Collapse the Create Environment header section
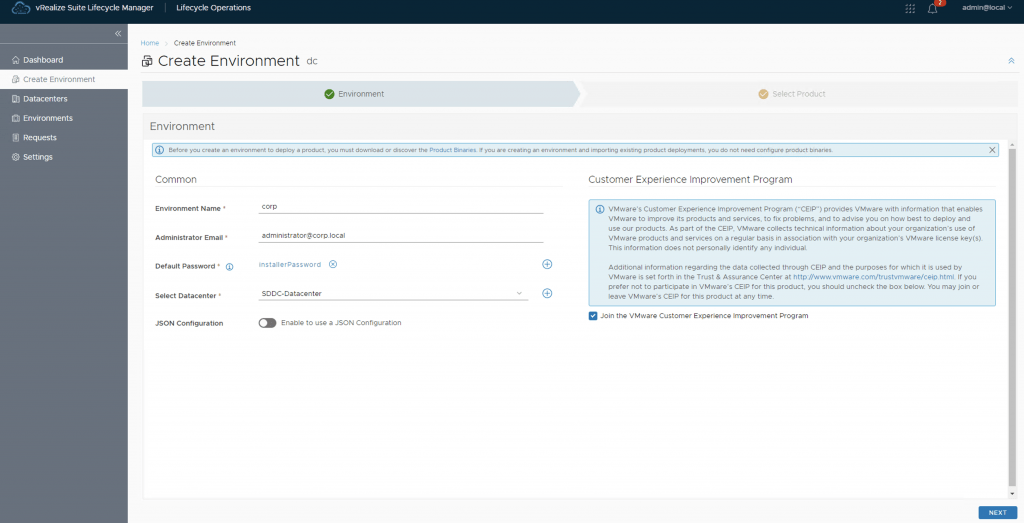 1011,61
